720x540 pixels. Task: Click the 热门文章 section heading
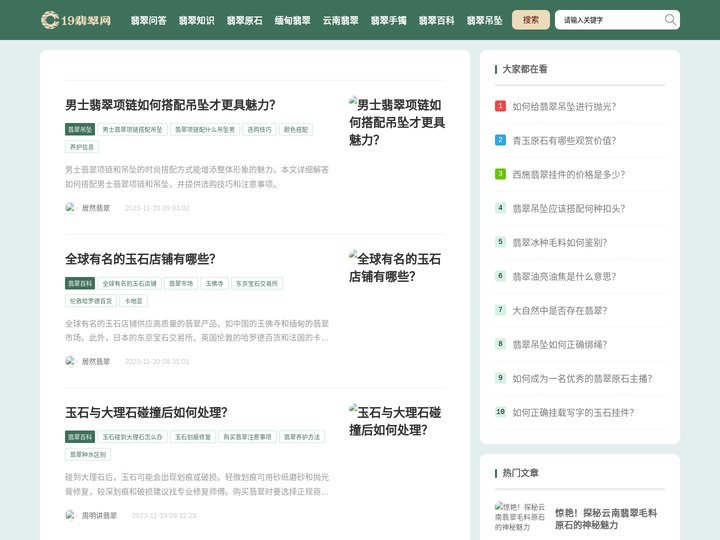click(x=520, y=472)
